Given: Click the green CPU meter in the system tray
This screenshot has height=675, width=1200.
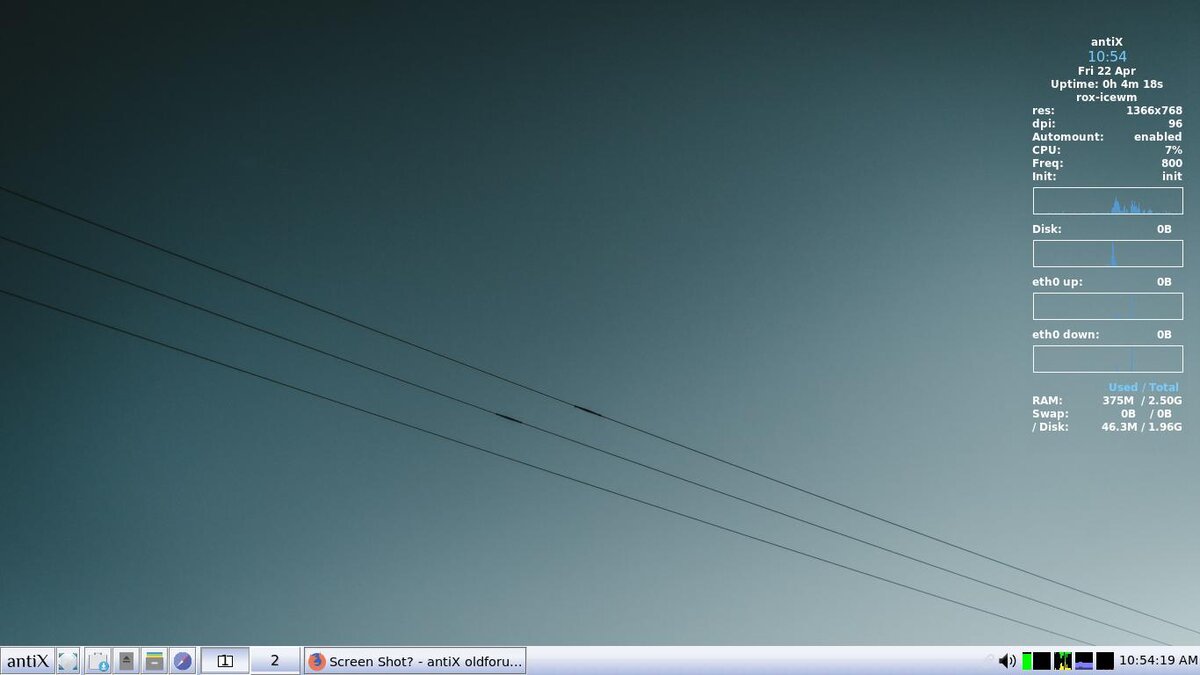Looking at the screenshot, I should point(1026,660).
